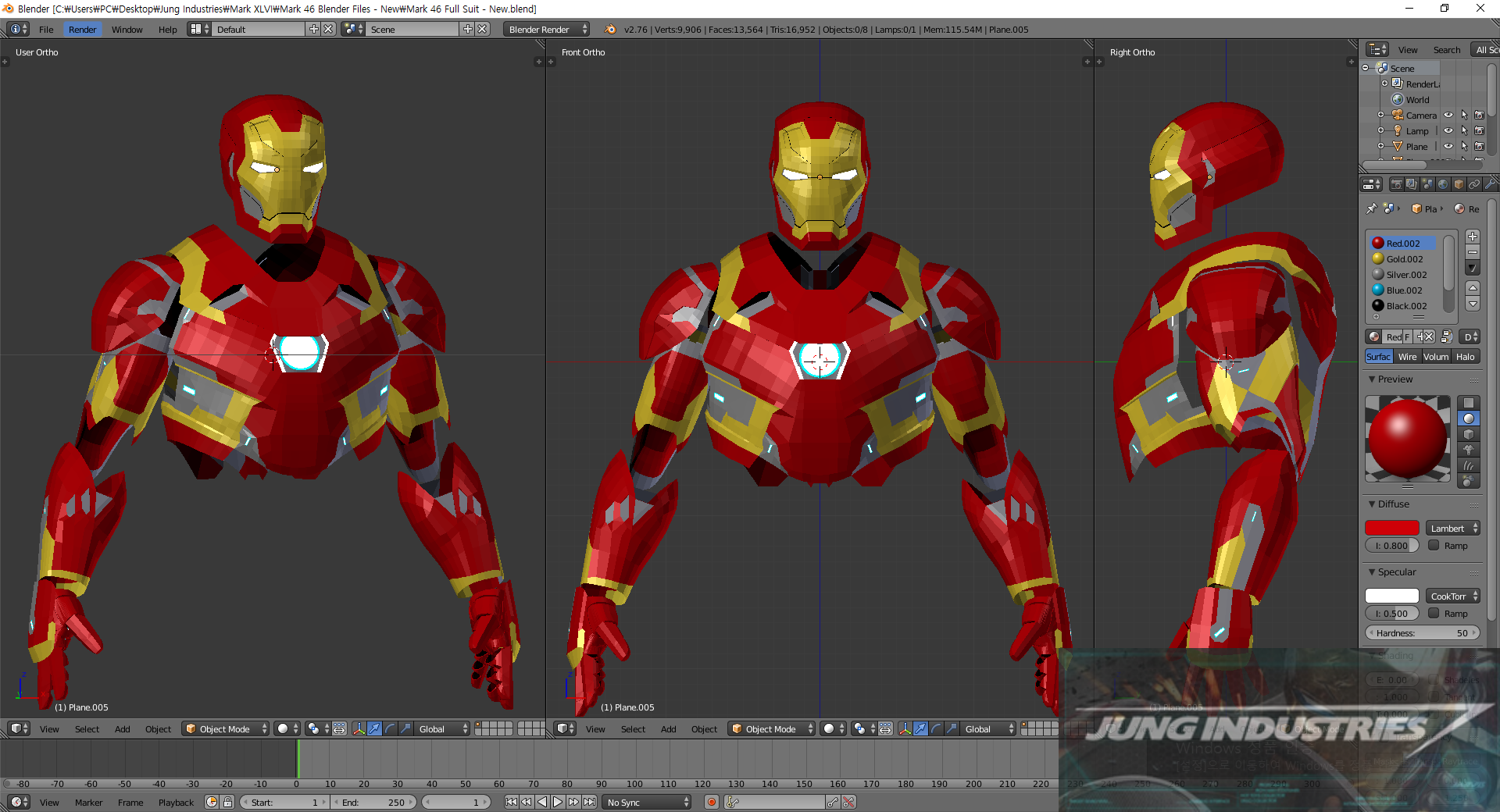Switch material type to Halo
Screen dimensions: 1500x812
pos(1466,357)
